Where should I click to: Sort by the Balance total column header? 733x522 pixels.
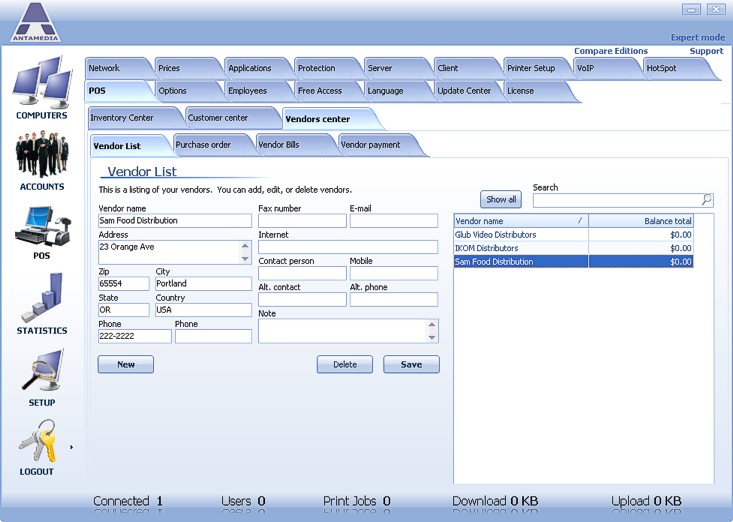pyautogui.click(x=640, y=221)
